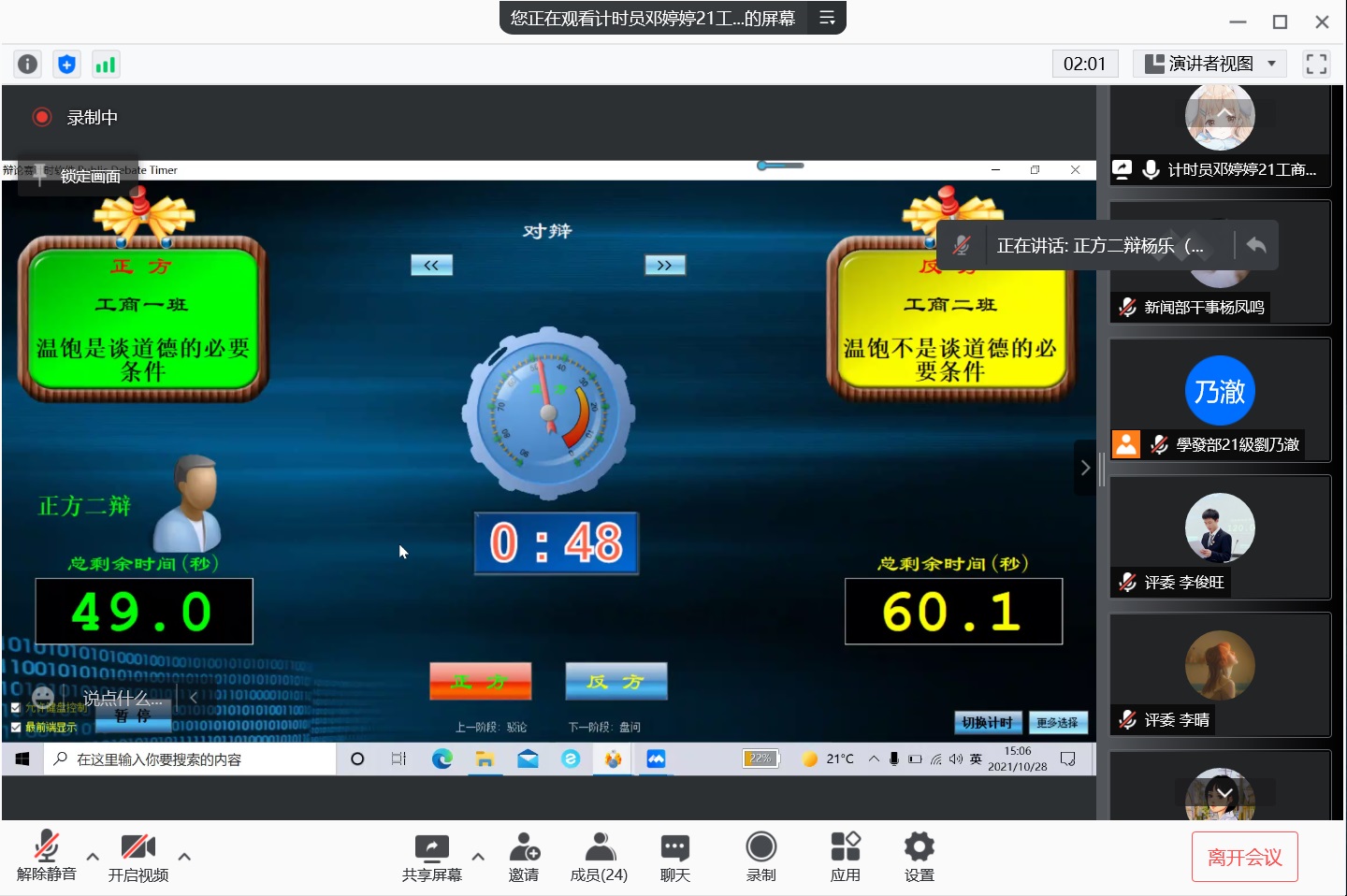The width and height of the screenshot is (1347, 896).
Task: Turn on the video camera
Action: tap(138, 858)
